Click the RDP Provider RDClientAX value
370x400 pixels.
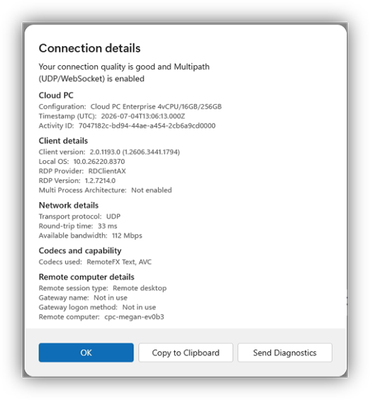(107, 171)
